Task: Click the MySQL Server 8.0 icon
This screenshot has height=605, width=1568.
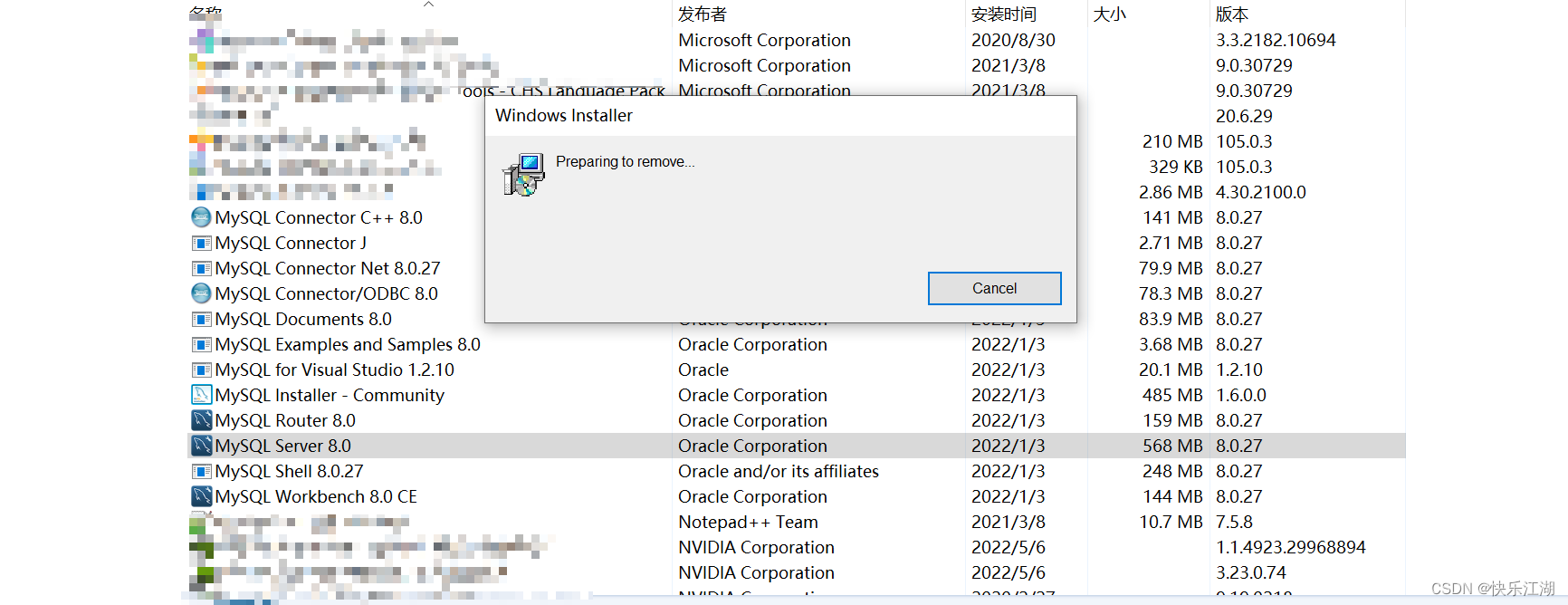Action: click(201, 446)
